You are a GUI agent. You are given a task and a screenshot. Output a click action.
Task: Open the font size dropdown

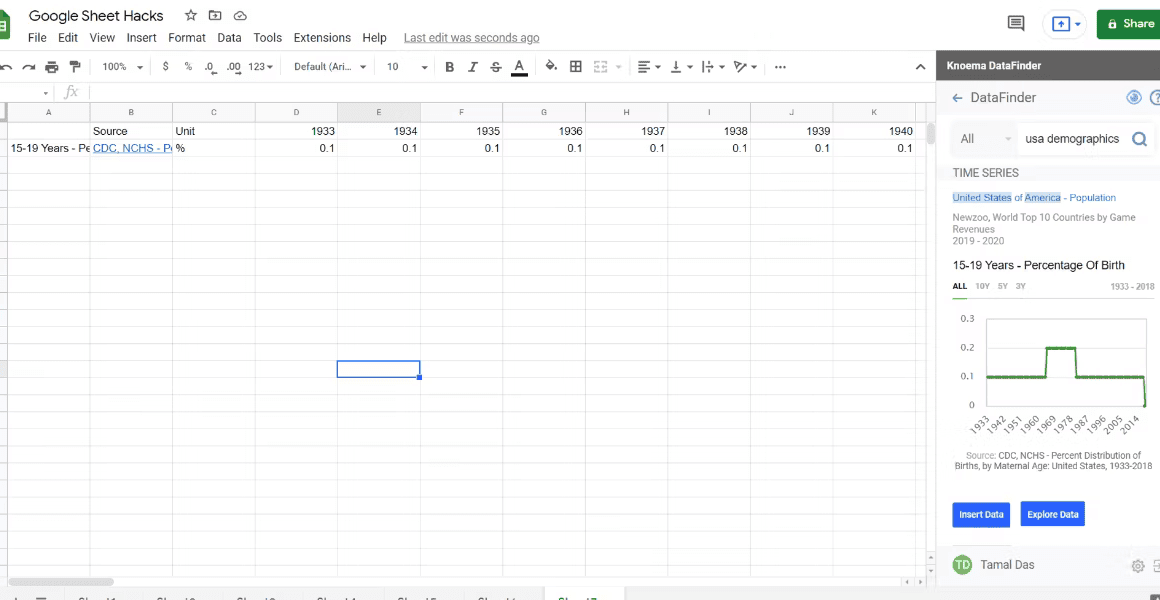[407, 67]
